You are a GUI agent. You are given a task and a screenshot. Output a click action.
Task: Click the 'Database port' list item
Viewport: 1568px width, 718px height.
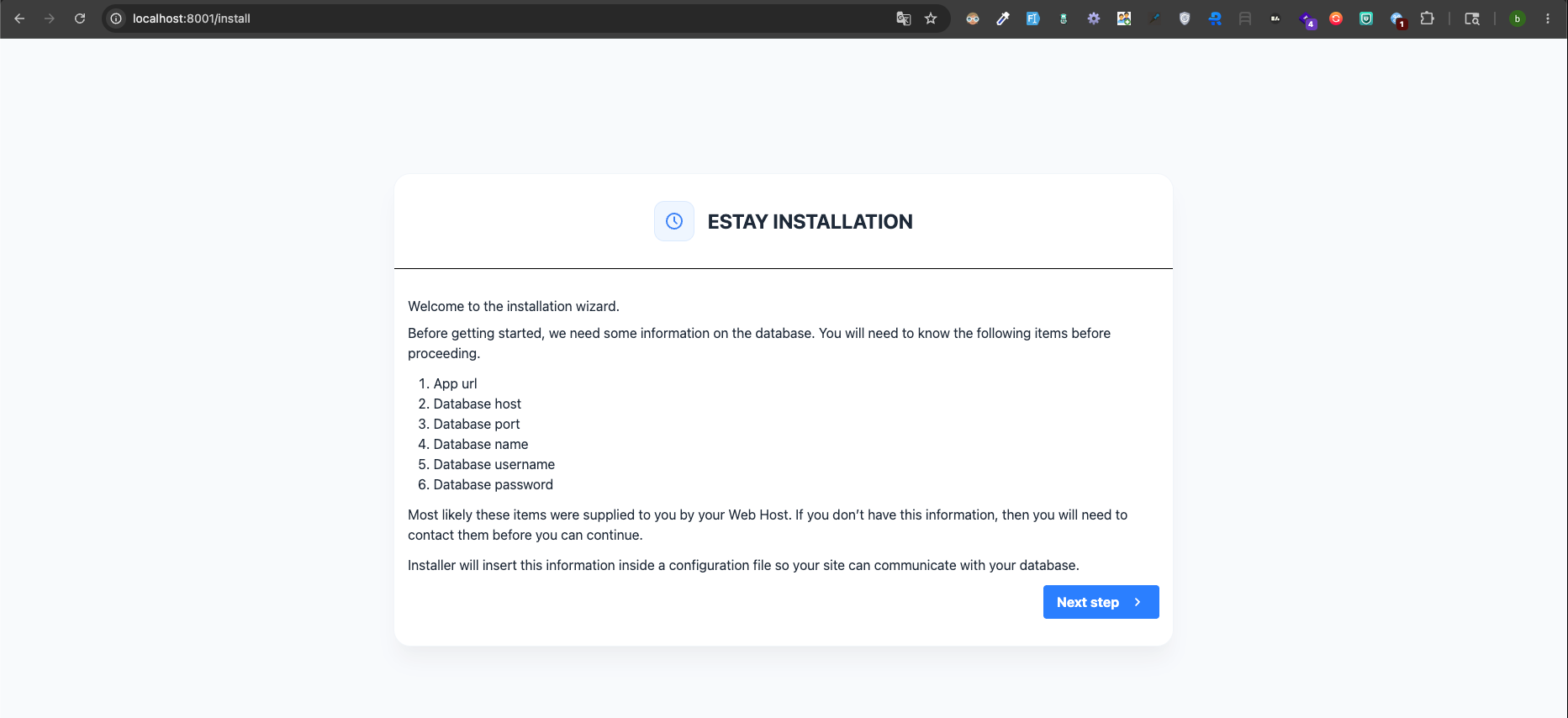(x=476, y=424)
